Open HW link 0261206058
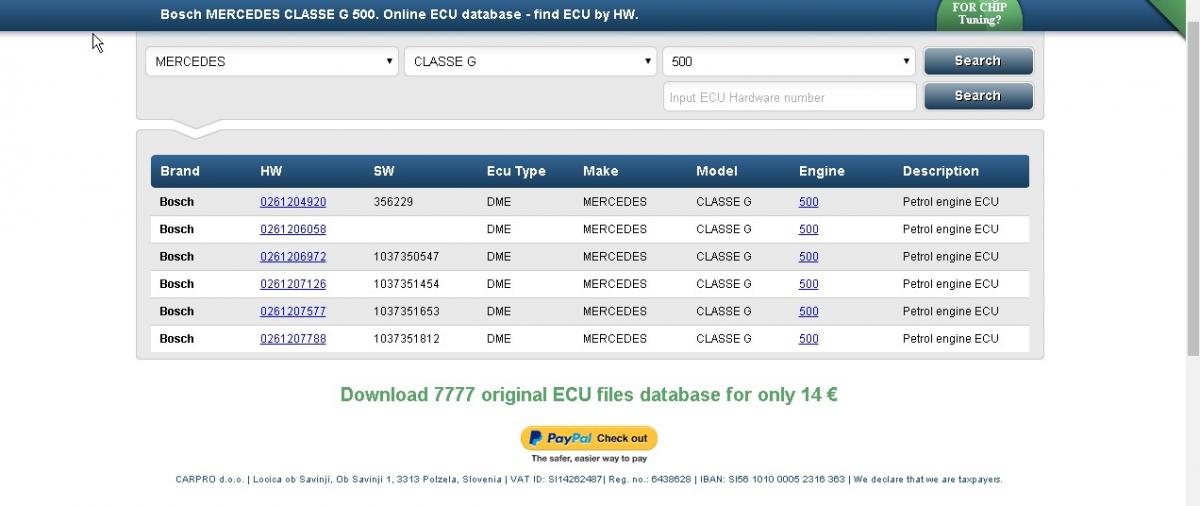 coord(293,229)
